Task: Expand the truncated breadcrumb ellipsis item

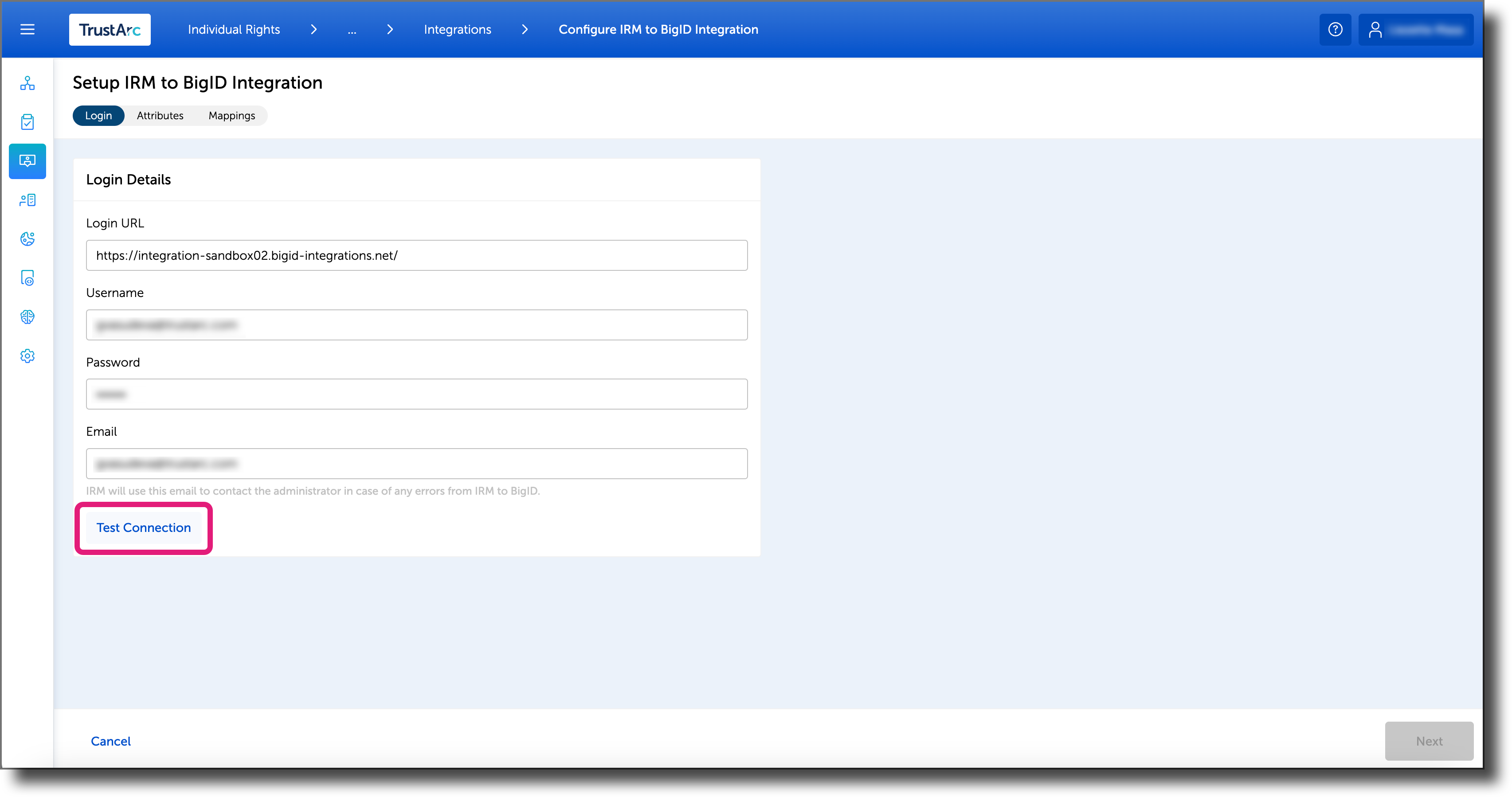Action: pyautogui.click(x=352, y=29)
